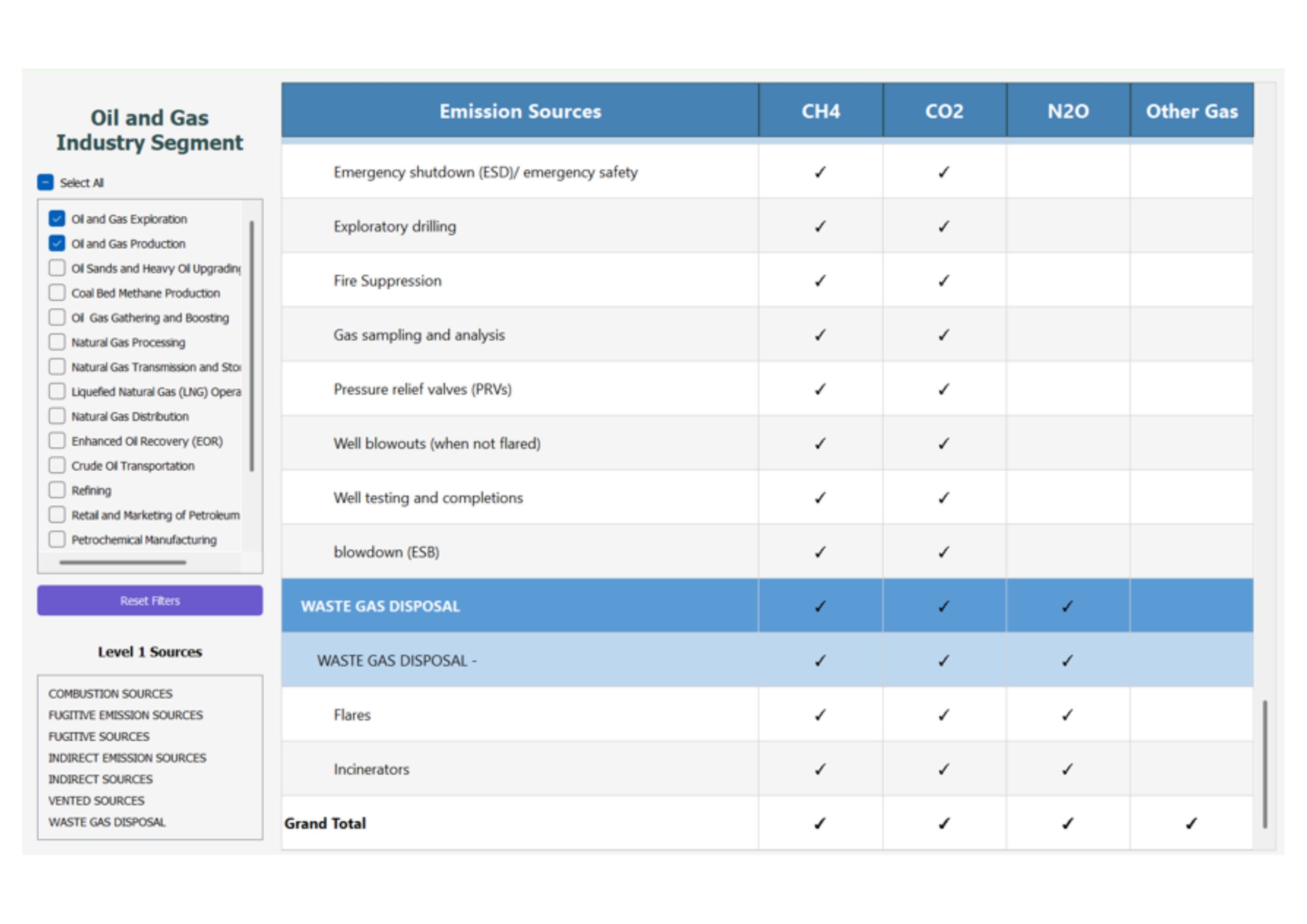Click FUGITIVE EMISSION SOURCES list entry
Image resolution: width=1307 pixels, height=924 pixels.
coord(125,715)
